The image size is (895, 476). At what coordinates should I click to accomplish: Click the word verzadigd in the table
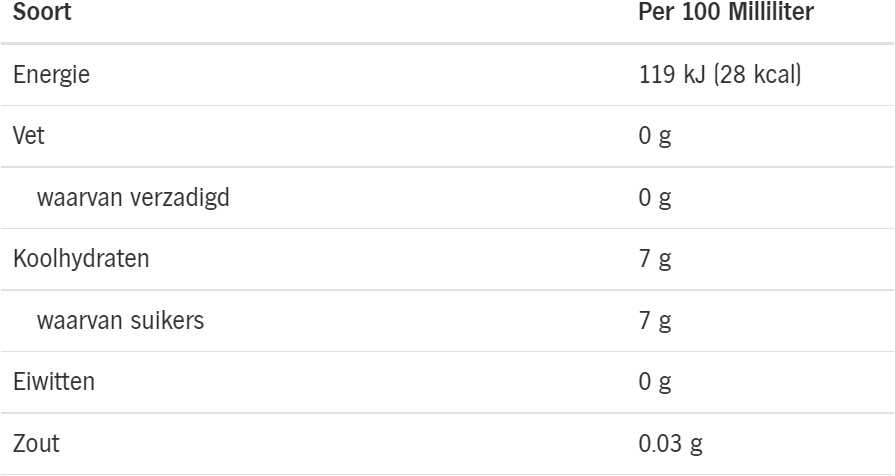(x=180, y=197)
